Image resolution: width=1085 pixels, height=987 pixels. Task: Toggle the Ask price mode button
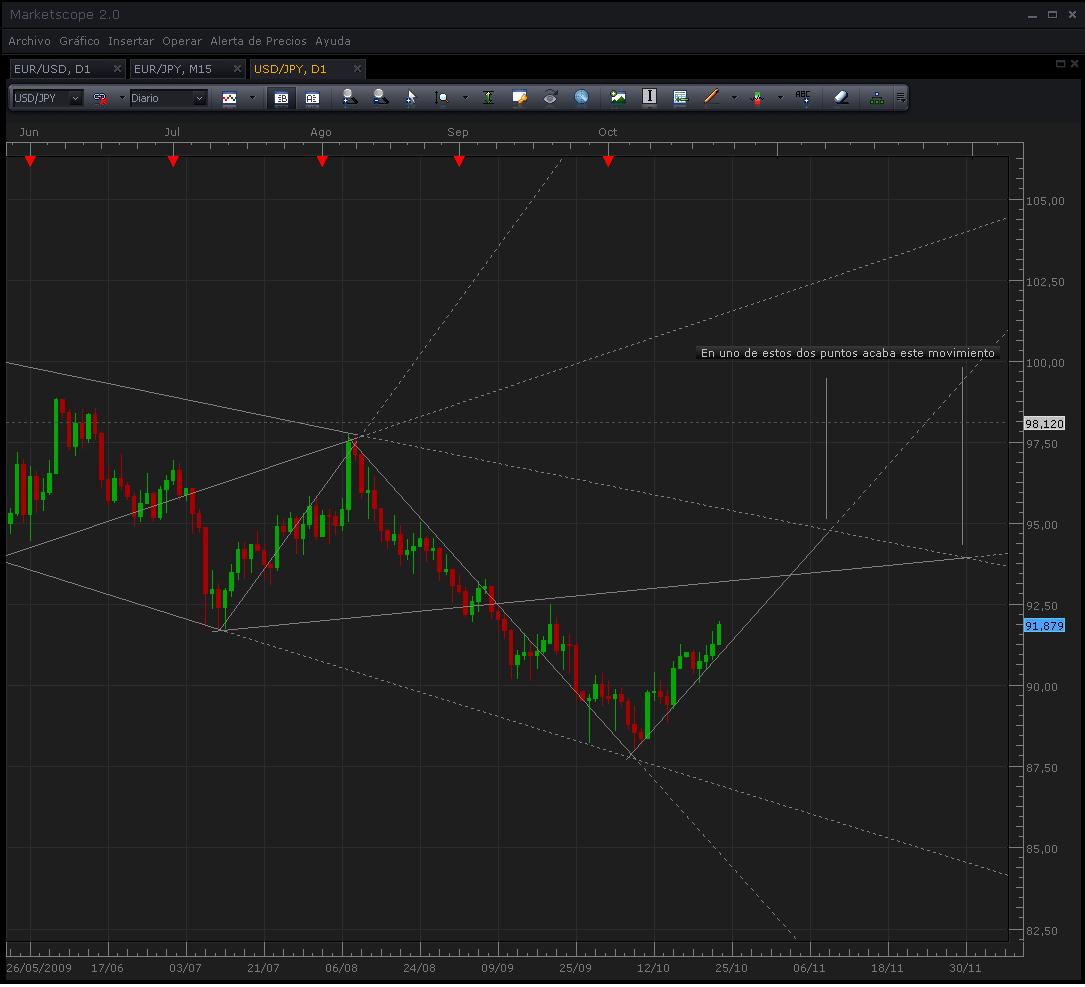pos(312,98)
